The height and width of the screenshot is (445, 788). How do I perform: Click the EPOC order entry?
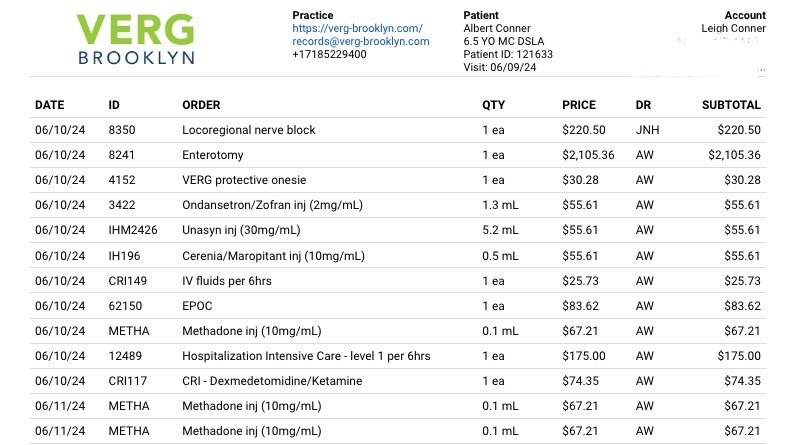coord(198,306)
